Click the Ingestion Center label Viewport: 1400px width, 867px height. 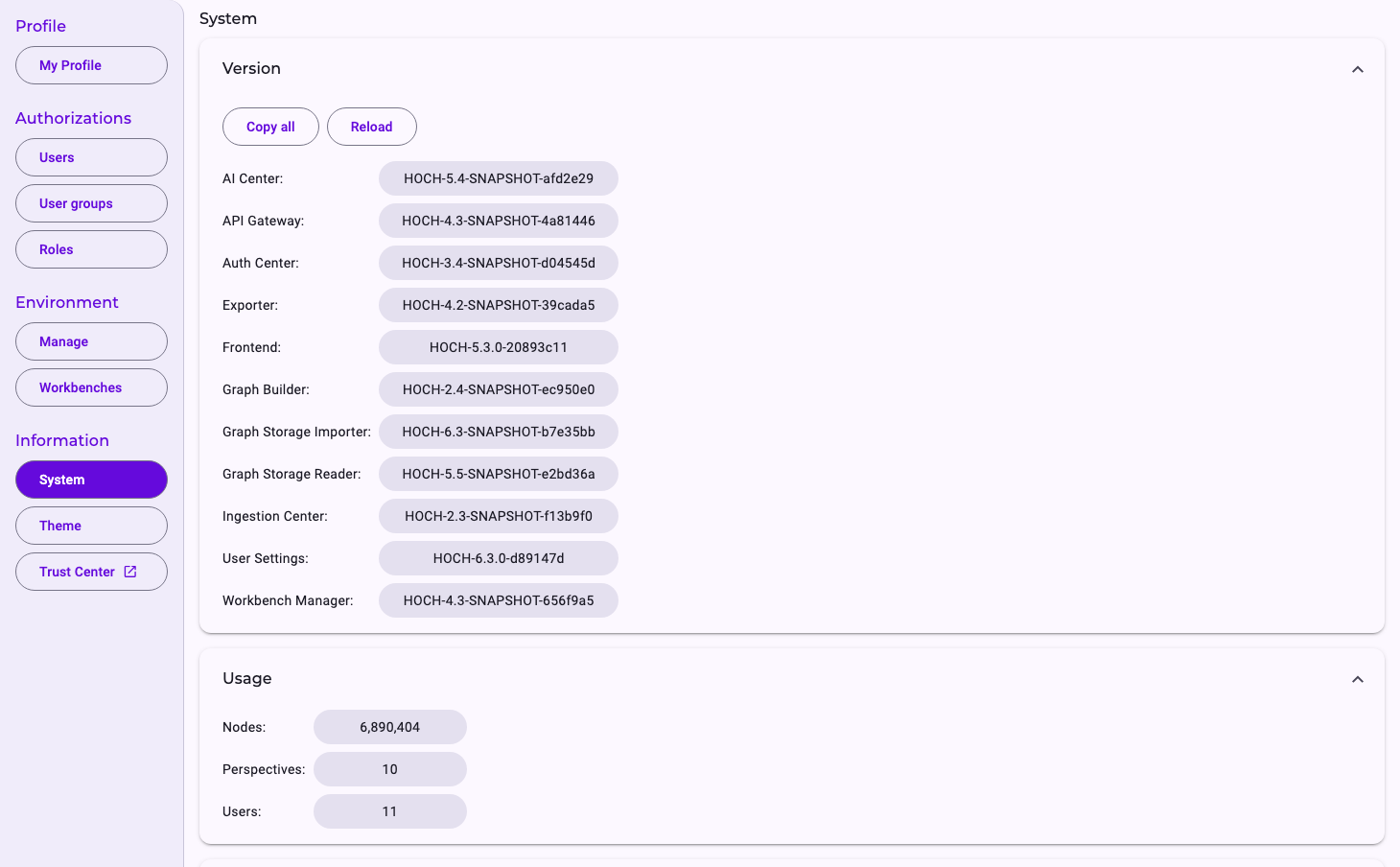[x=275, y=516]
